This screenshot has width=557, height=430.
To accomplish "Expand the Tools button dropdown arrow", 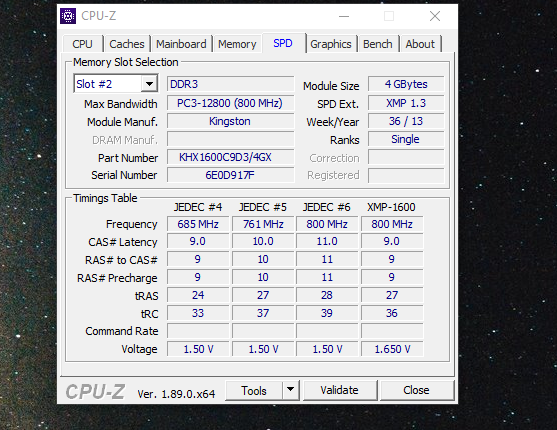I will tap(291, 390).
